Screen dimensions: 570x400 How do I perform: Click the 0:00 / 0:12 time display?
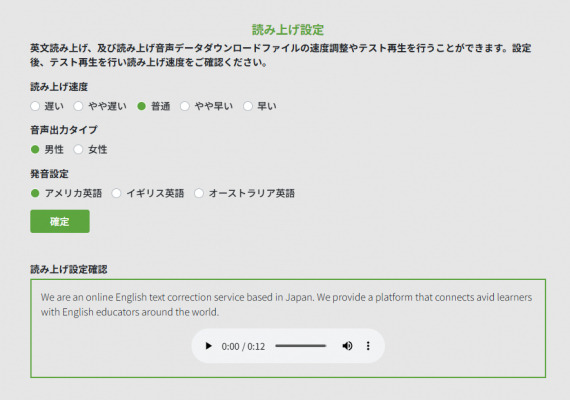tap(243, 346)
